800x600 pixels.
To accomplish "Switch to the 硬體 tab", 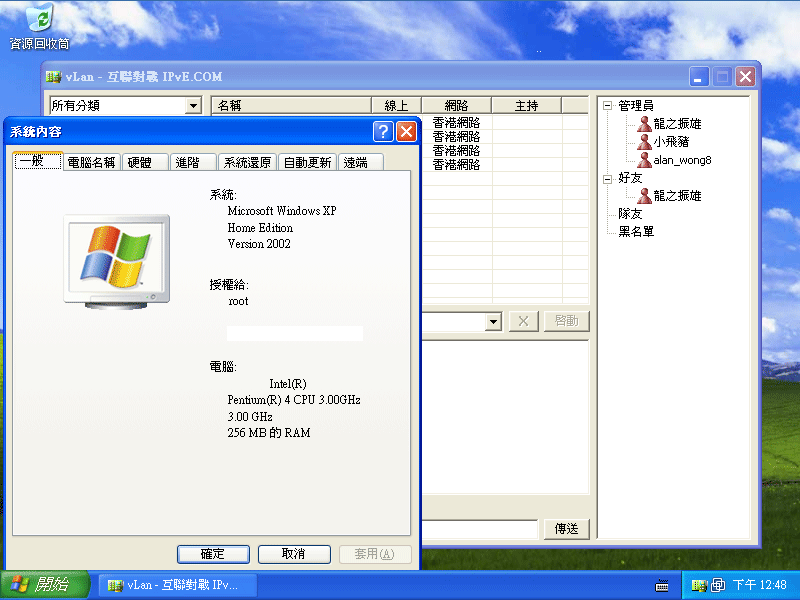I will pyautogui.click(x=145, y=162).
